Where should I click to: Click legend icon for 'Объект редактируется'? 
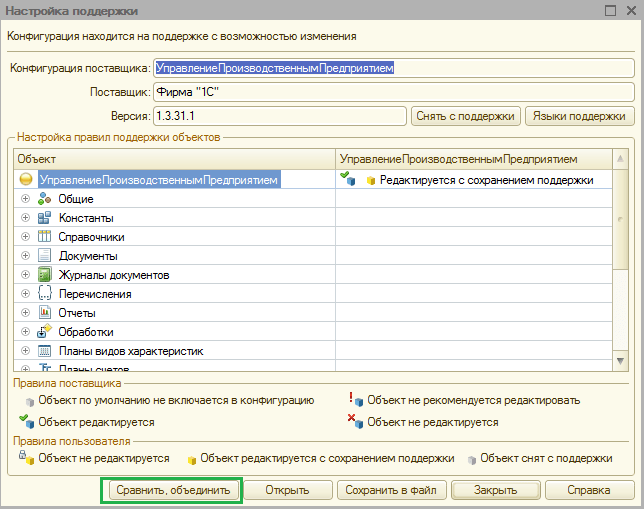26,421
